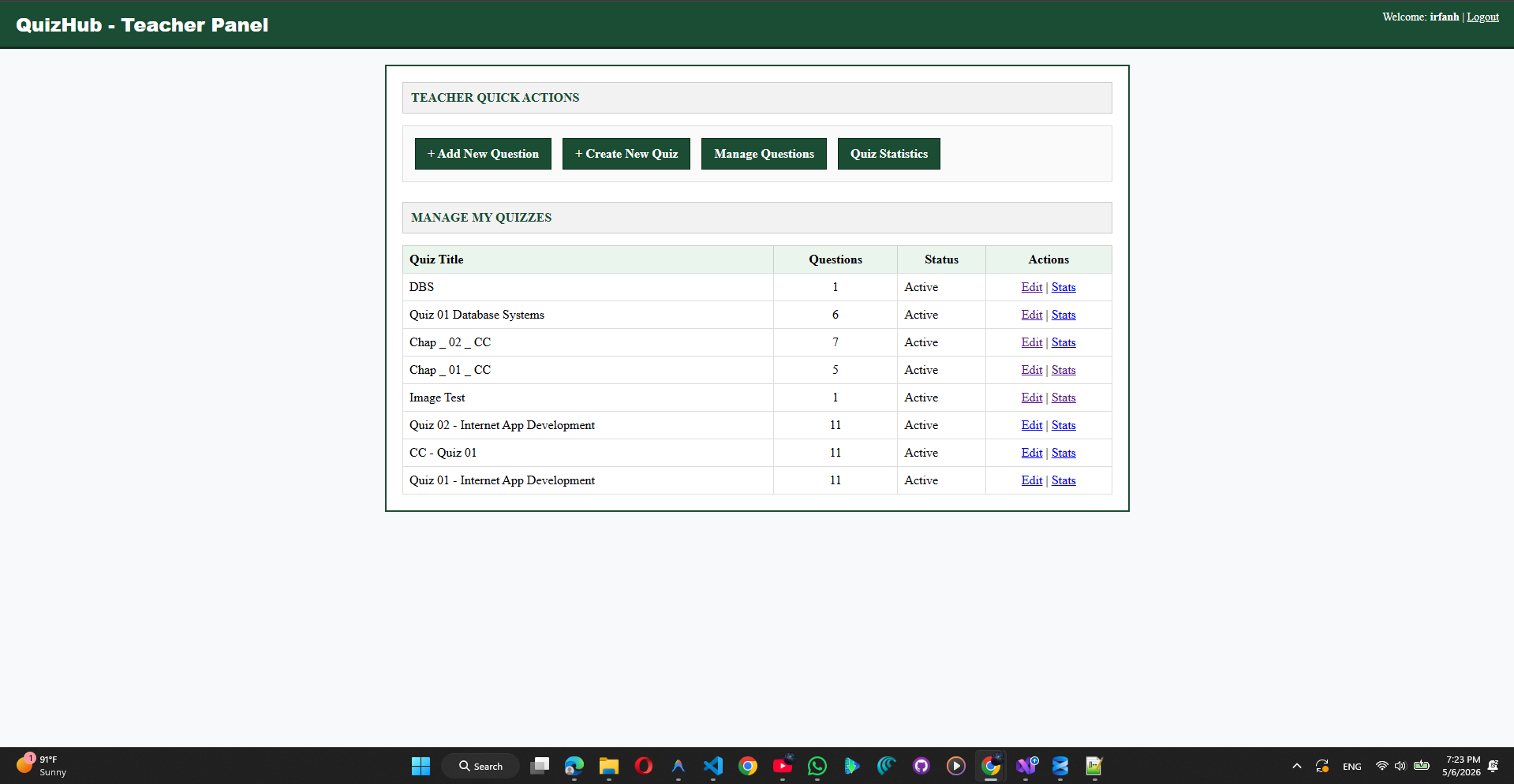Image resolution: width=1514 pixels, height=784 pixels.
Task: Edit the Chap _ 02 _ CC quiz
Action: pyautogui.click(x=1032, y=342)
